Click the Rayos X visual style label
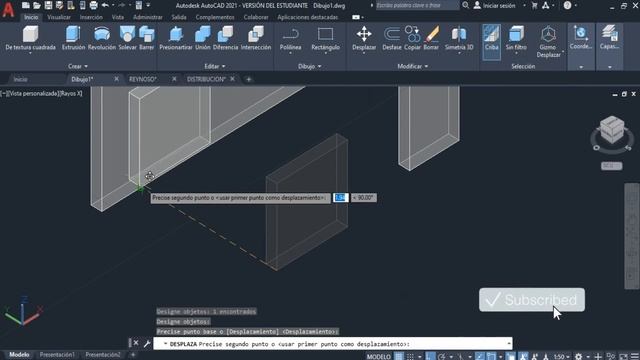The width and height of the screenshot is (640, 360). pos(71,93)
